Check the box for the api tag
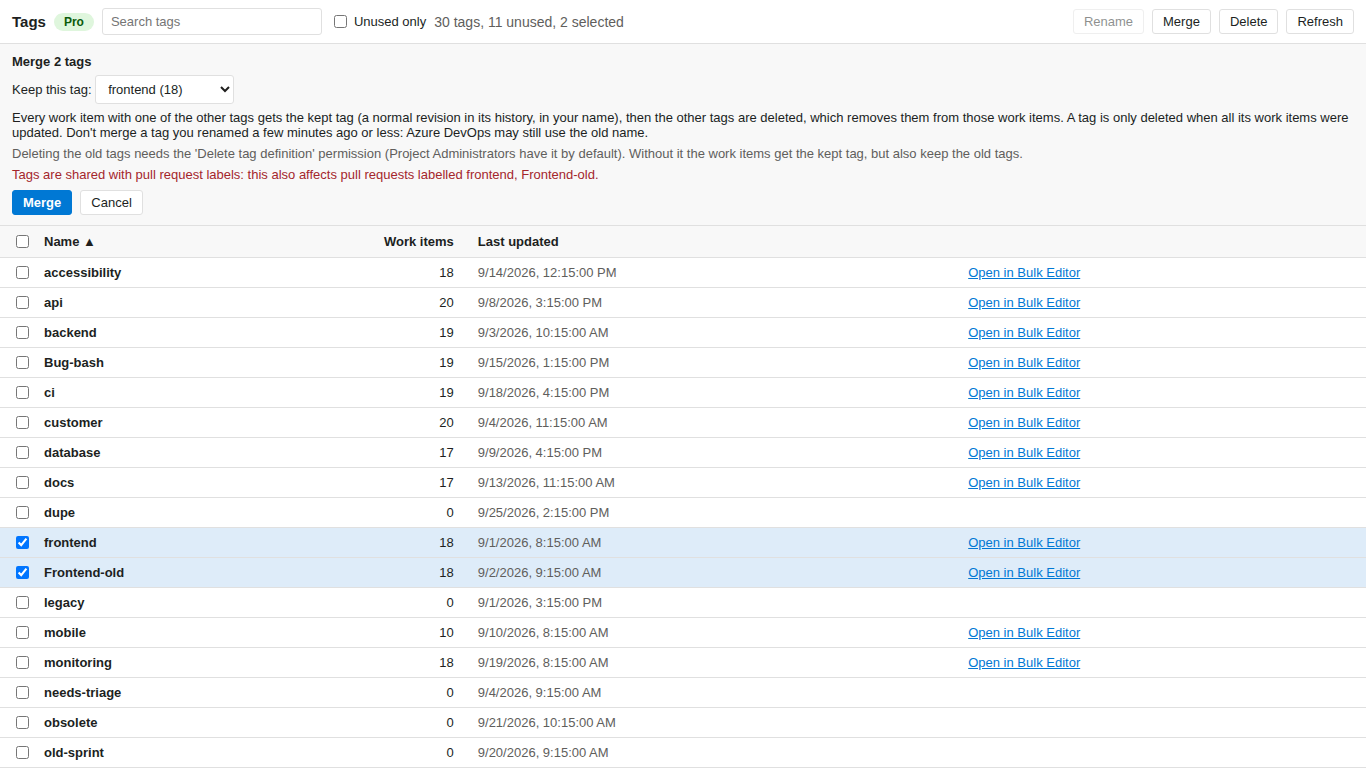1366x768 pixels. pyautogui.click(x=23, y=303)
